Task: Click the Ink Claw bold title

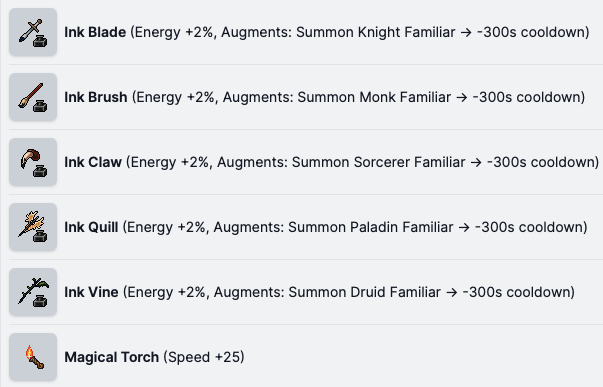Action: pos(93,162)
